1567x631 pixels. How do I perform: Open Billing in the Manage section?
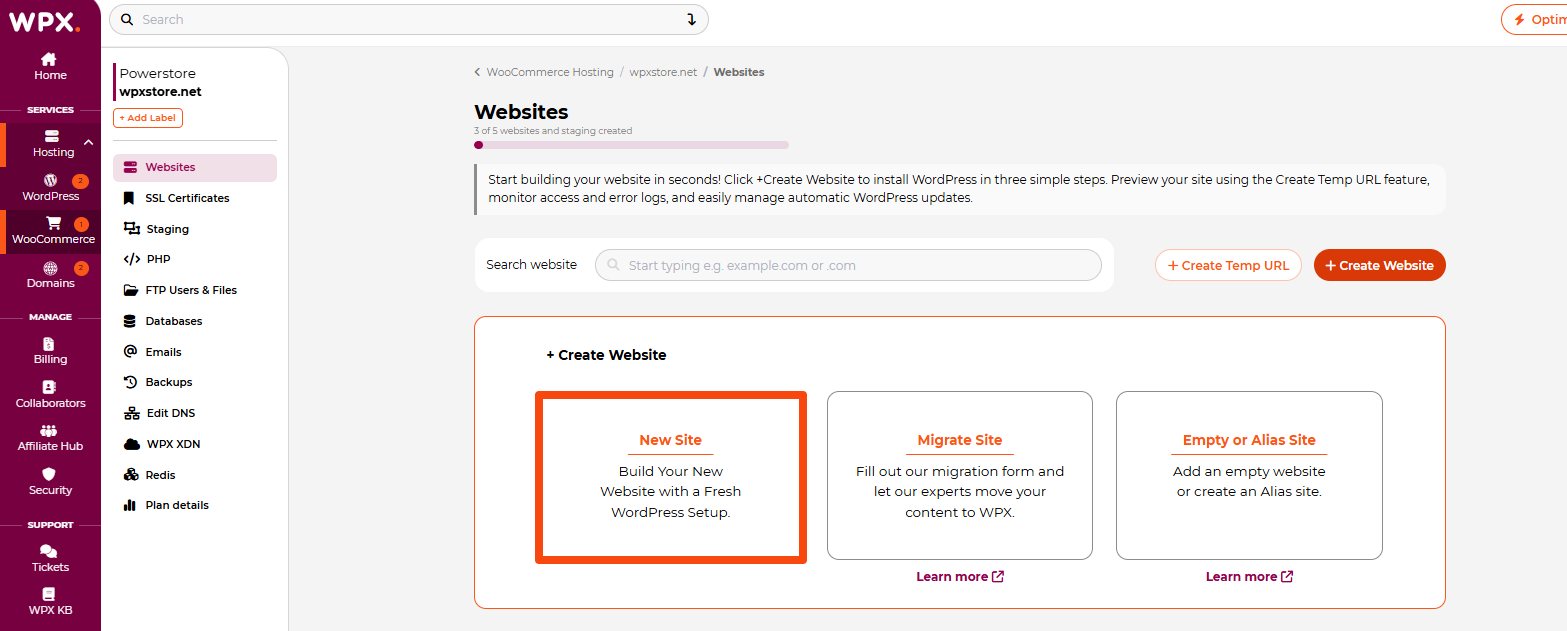50,344
